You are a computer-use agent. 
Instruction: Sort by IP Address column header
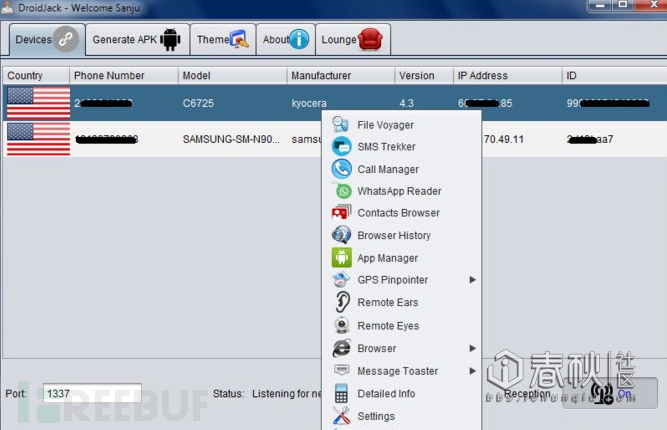507,75
